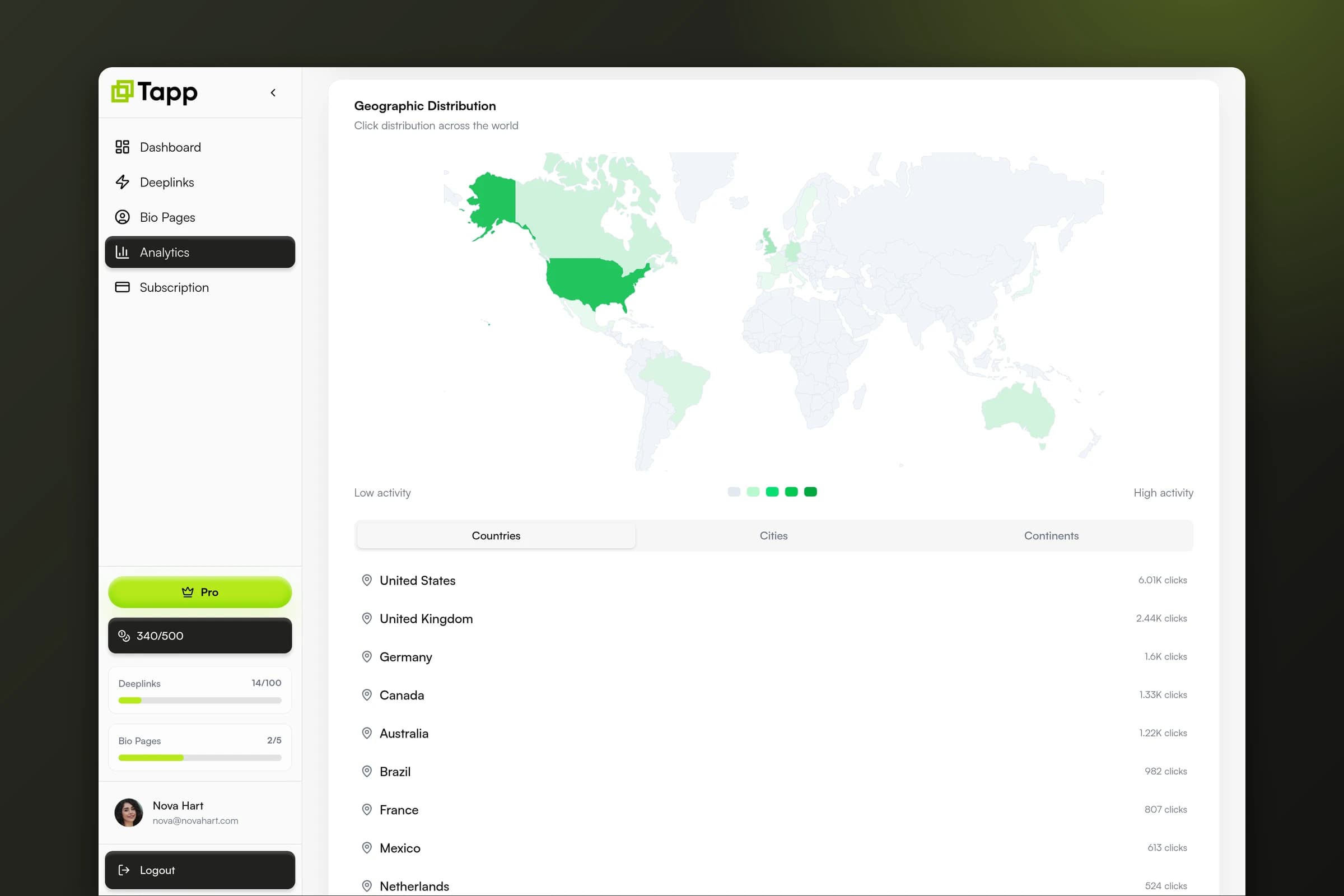The width and height of the screenshot is (1344, 896).
Task: Click the lowest activity gray legend swatch
Action: pos(734,492)
